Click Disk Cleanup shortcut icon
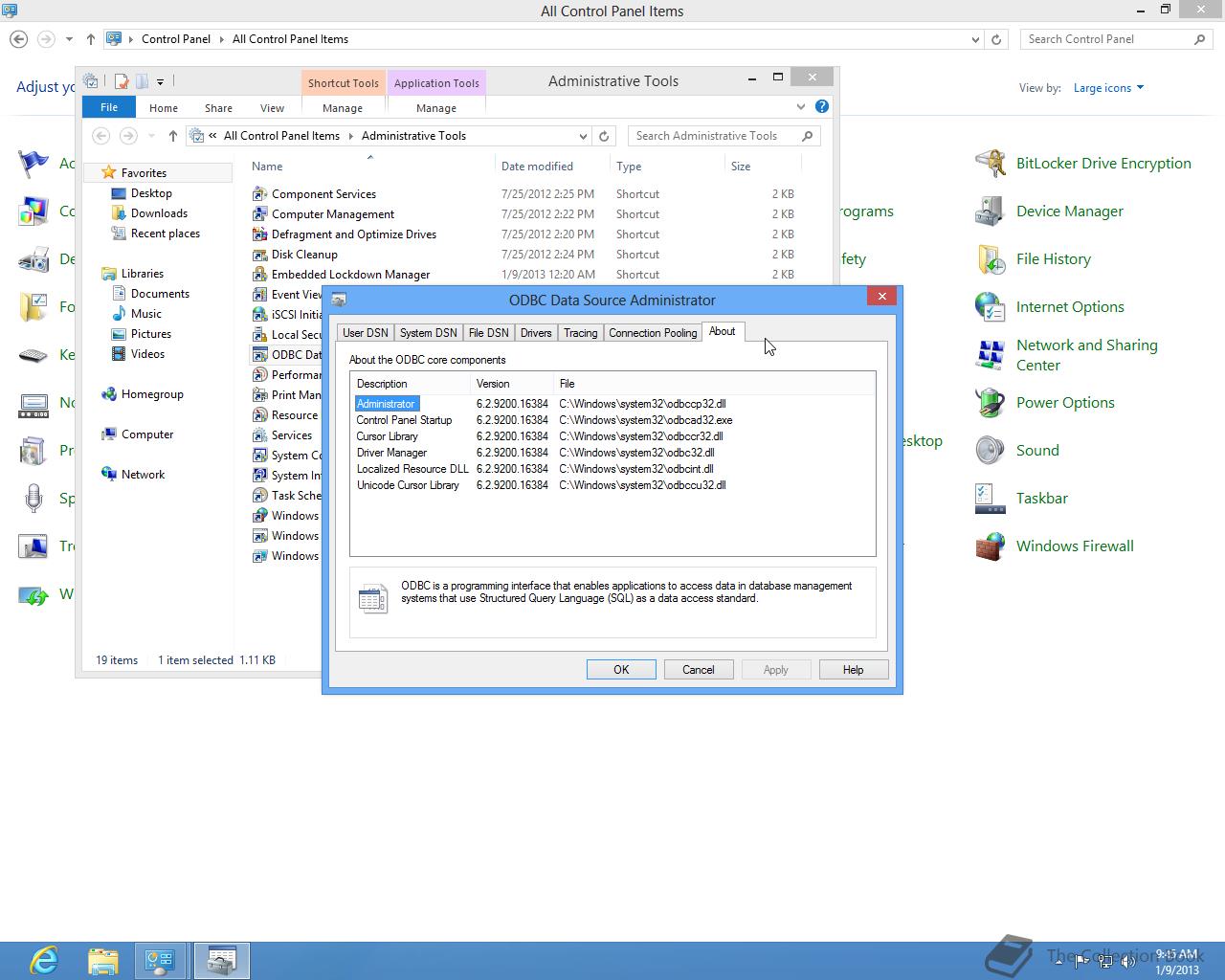The height and width of the screenshot is (980, 1225). [x=259, y=255]
